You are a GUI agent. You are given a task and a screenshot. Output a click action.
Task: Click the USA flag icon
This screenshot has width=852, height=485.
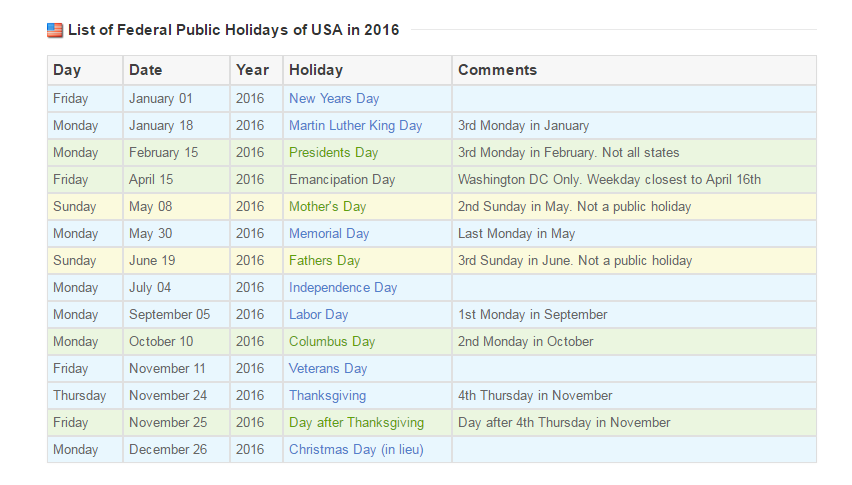point(55,30)
